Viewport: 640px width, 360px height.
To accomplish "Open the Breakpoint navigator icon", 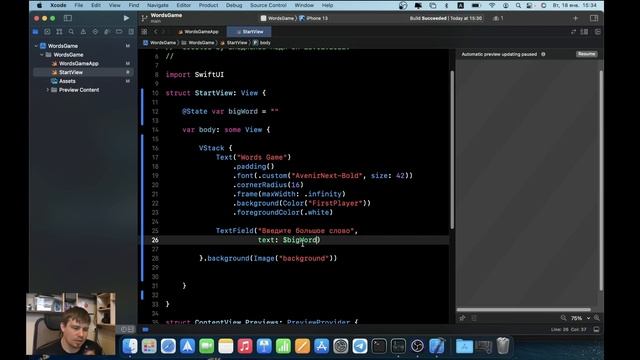I will pyautogui.click(x=119, y=32).
